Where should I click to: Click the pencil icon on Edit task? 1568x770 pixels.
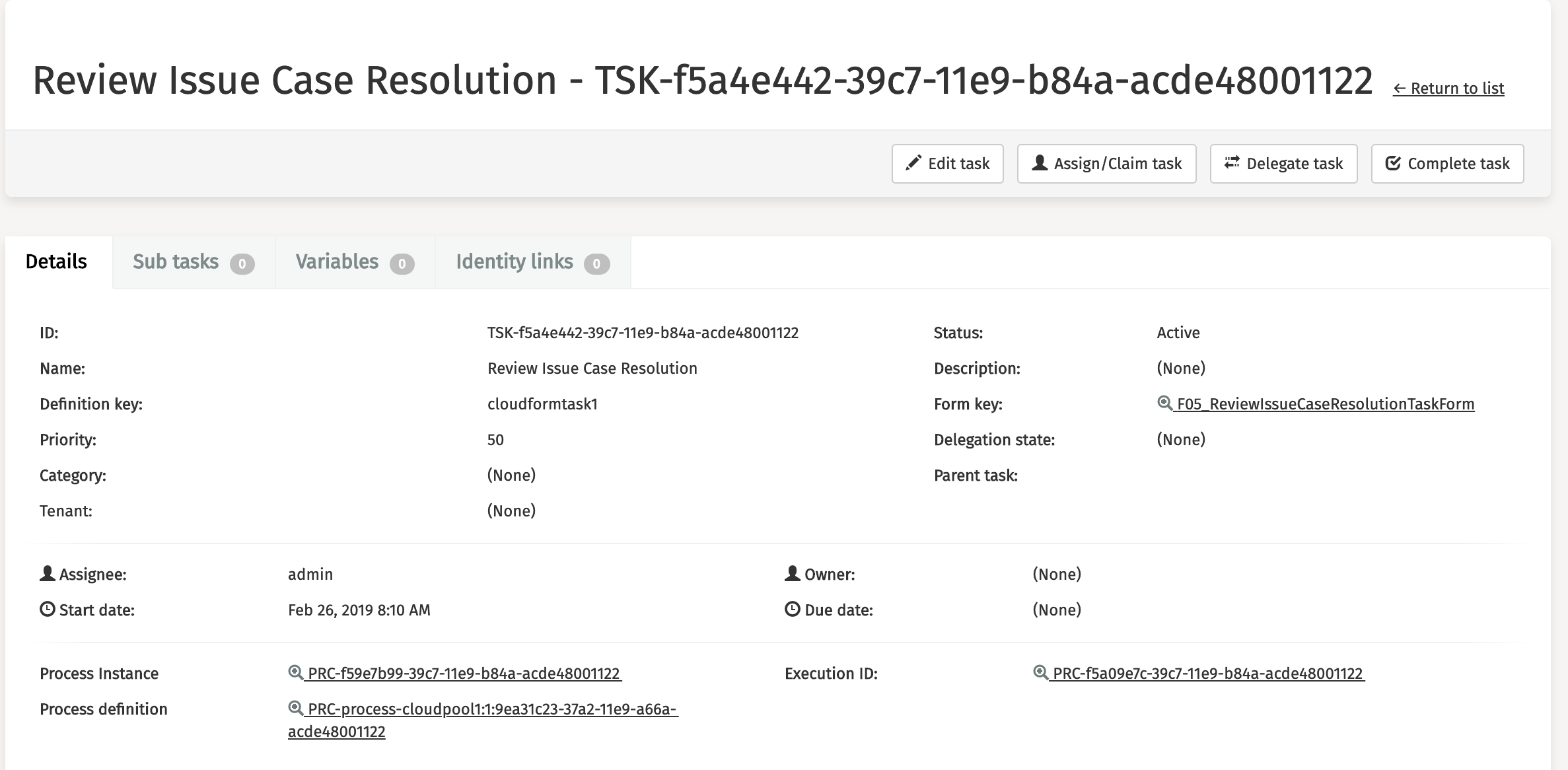[x=913, y=163]
